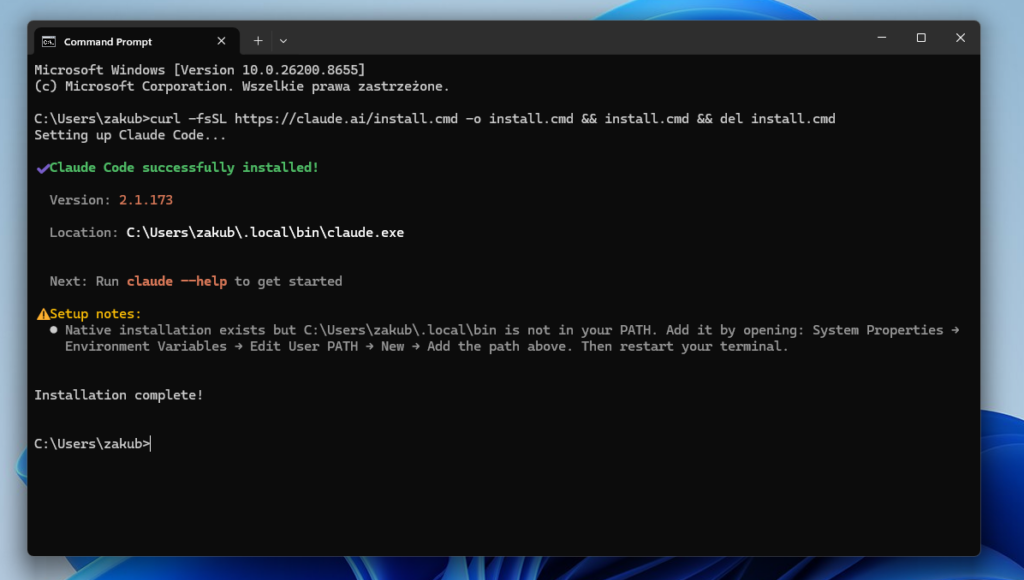This screenshot has width=1024, height=580.
Task: Click the 'claude --help' command text
Action: click(177, 282)
